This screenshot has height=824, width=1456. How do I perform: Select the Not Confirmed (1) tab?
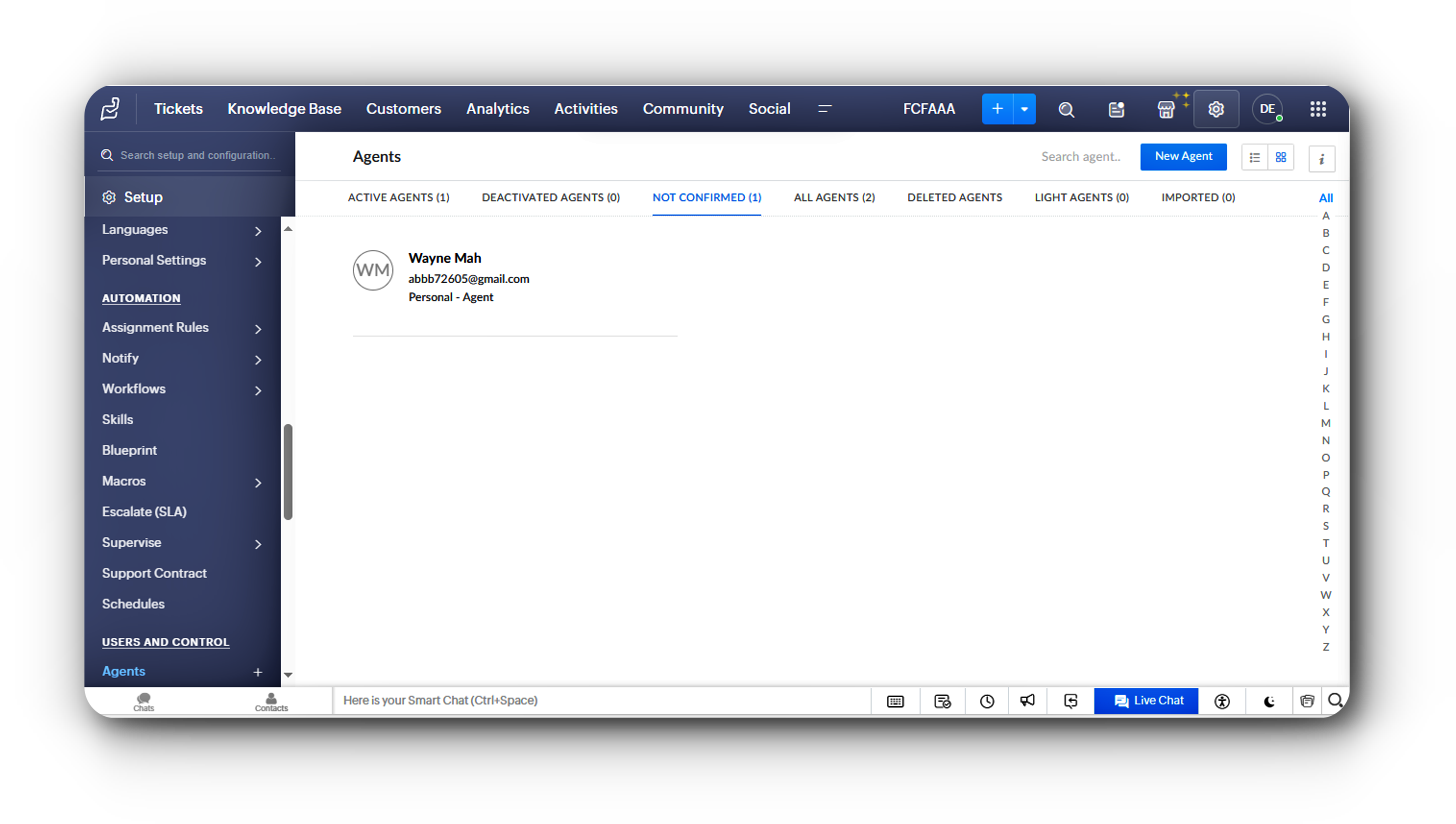pos(707,197)
